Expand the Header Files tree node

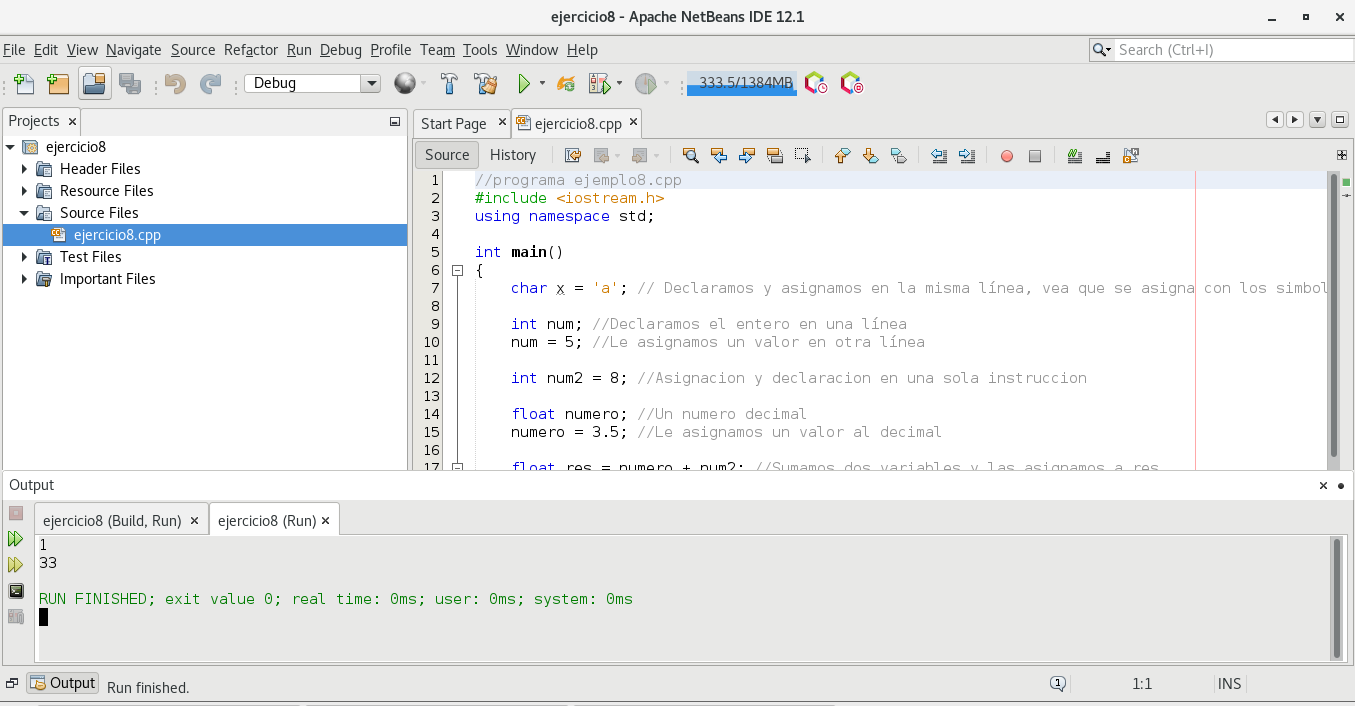click(x=24, y=169)
